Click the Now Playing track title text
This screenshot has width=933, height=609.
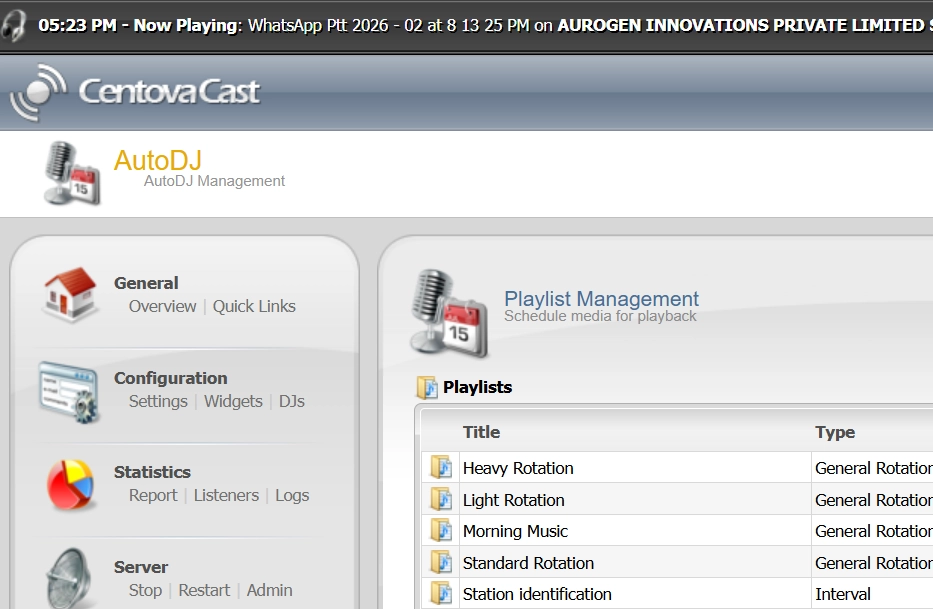pos(388,25)
